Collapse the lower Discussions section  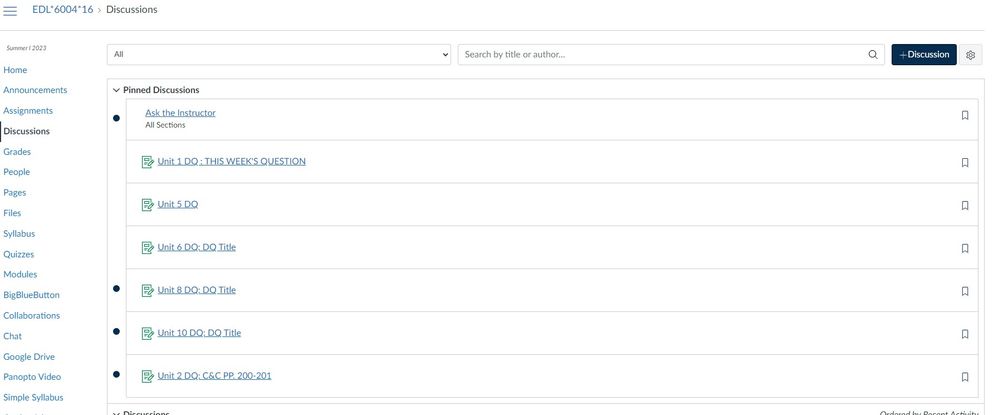[116, 412]
